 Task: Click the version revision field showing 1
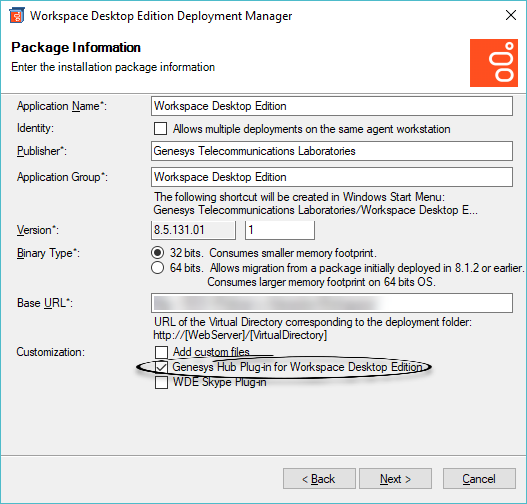(280, 230)
